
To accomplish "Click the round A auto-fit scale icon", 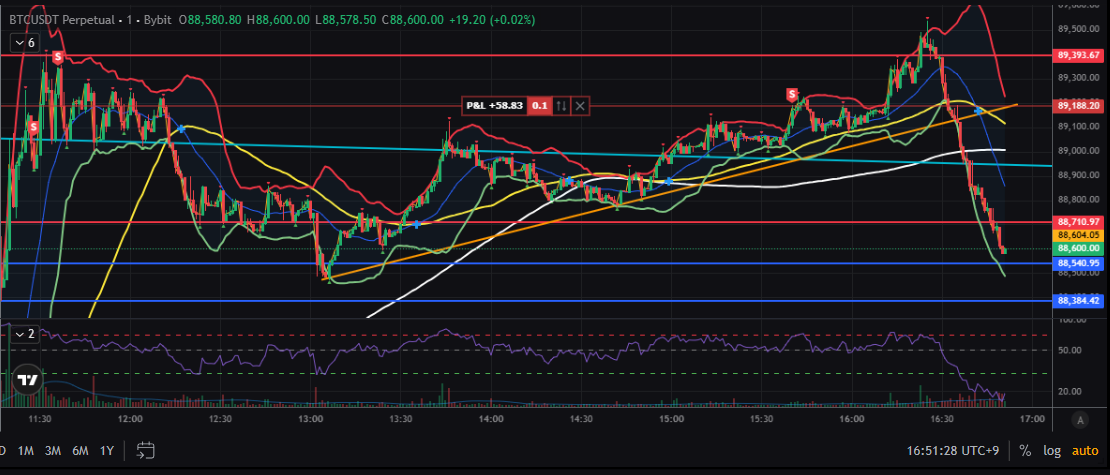I will pos(1079,418).
